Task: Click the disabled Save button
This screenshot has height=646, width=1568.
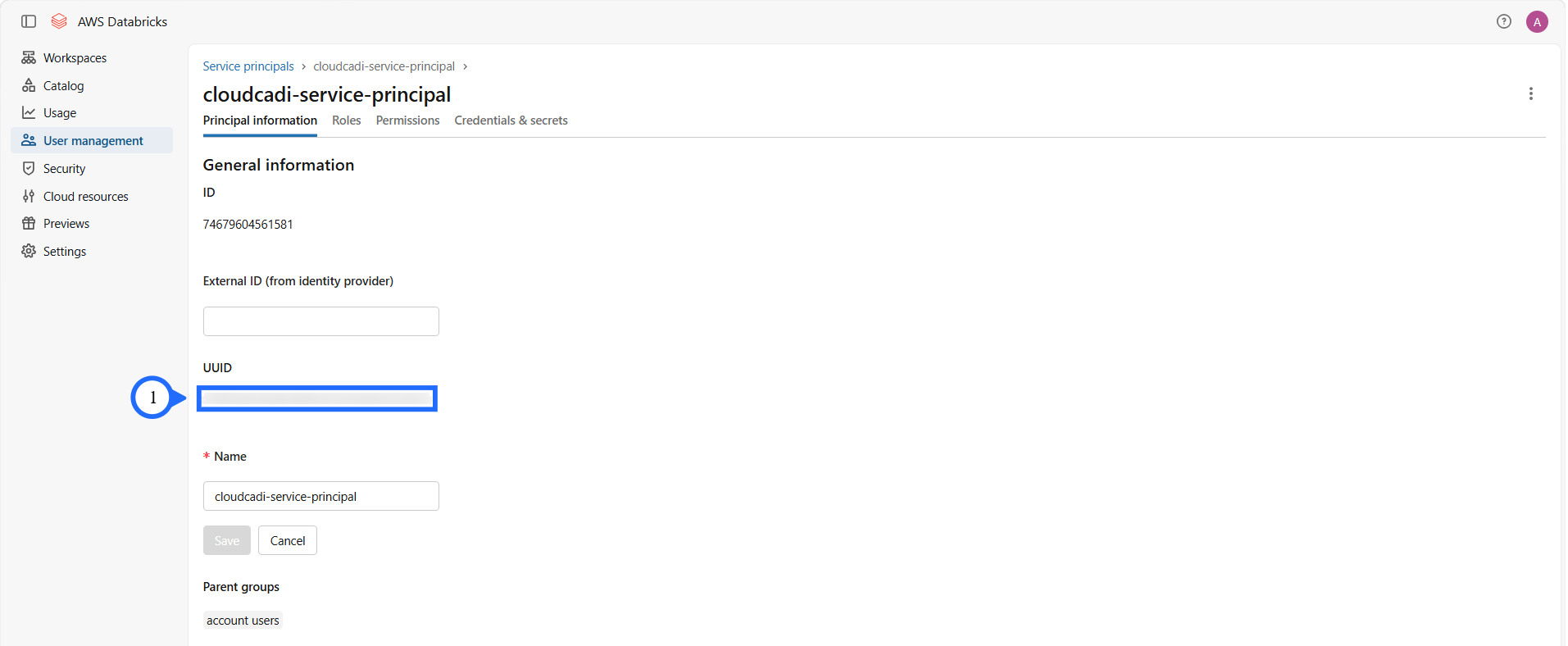Action: pyautogui.click(x=227, y=540)
